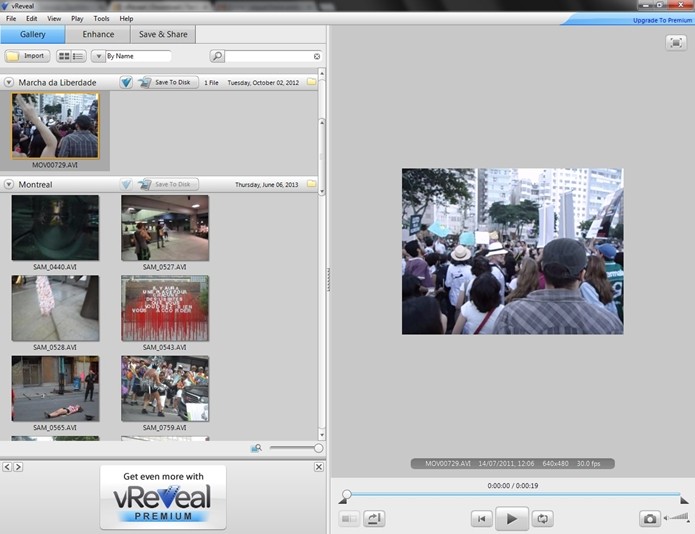Click the Import folder button

point(27,56)
